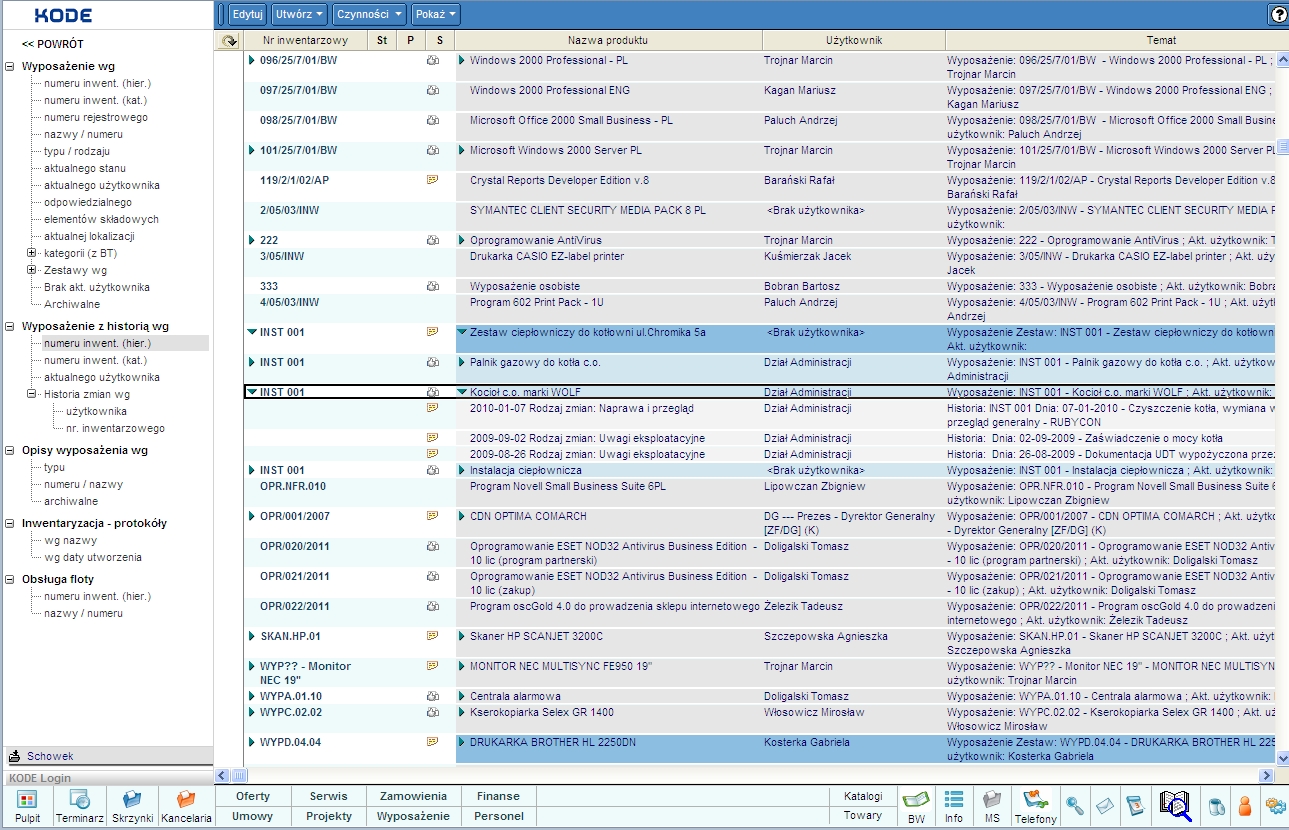Click note icon in WYPD.04.04 row
Screen dimensions: 1289x830
[x=433, y=742]
